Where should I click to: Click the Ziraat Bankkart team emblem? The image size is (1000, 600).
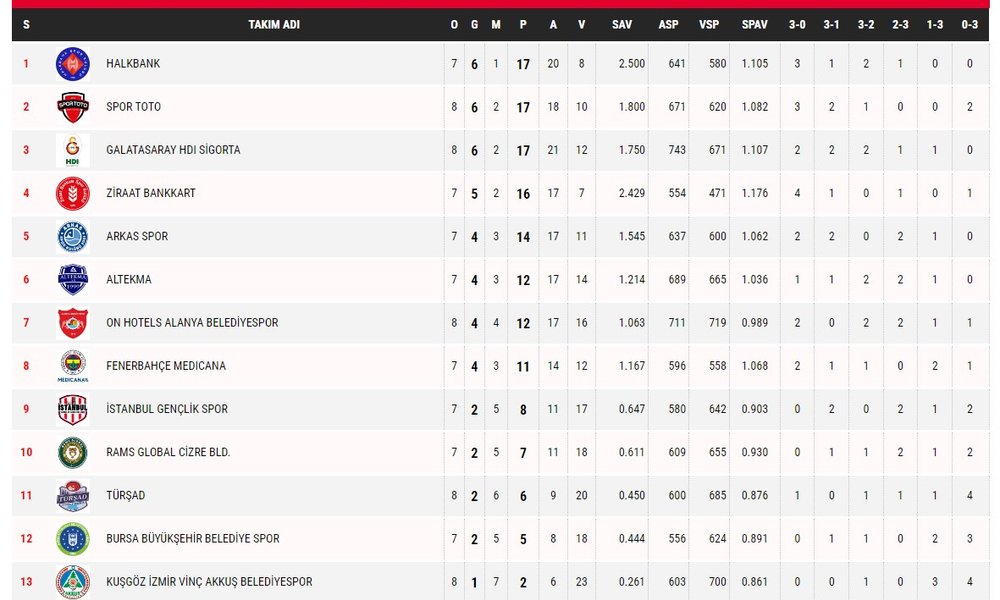(x=73, y=193)
